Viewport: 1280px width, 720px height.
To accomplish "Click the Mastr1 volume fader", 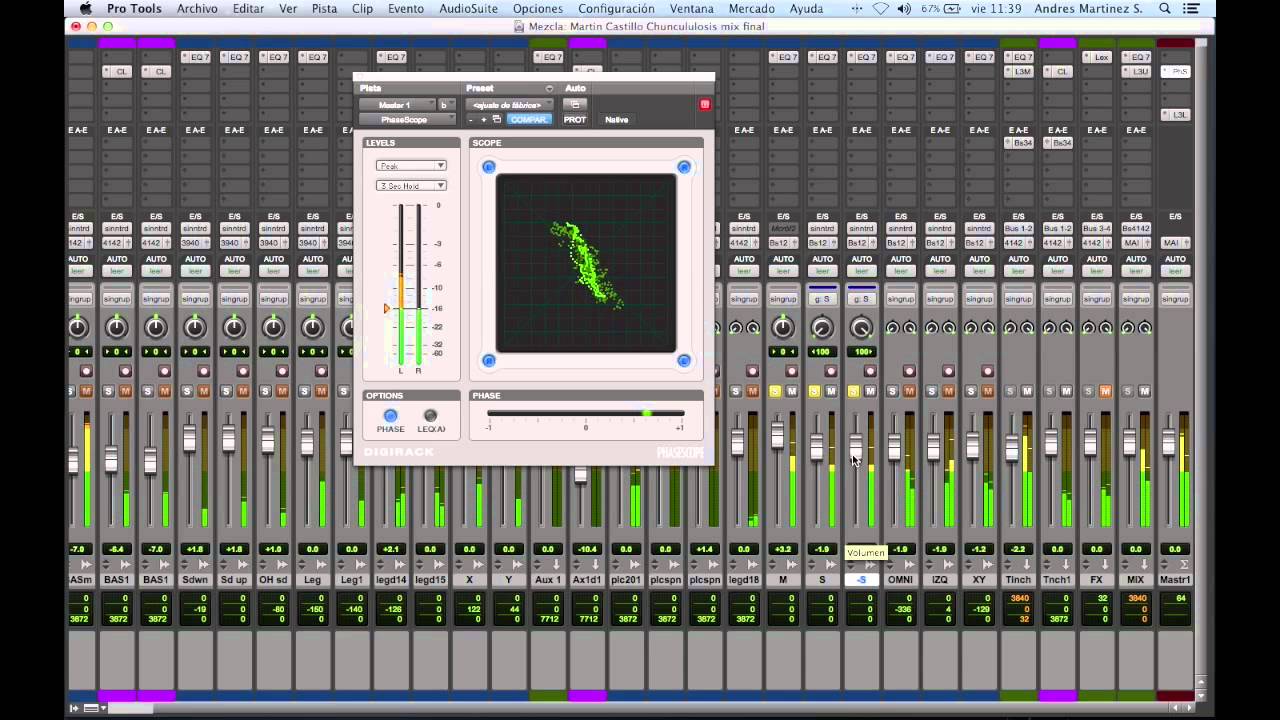I will 1169,442.
